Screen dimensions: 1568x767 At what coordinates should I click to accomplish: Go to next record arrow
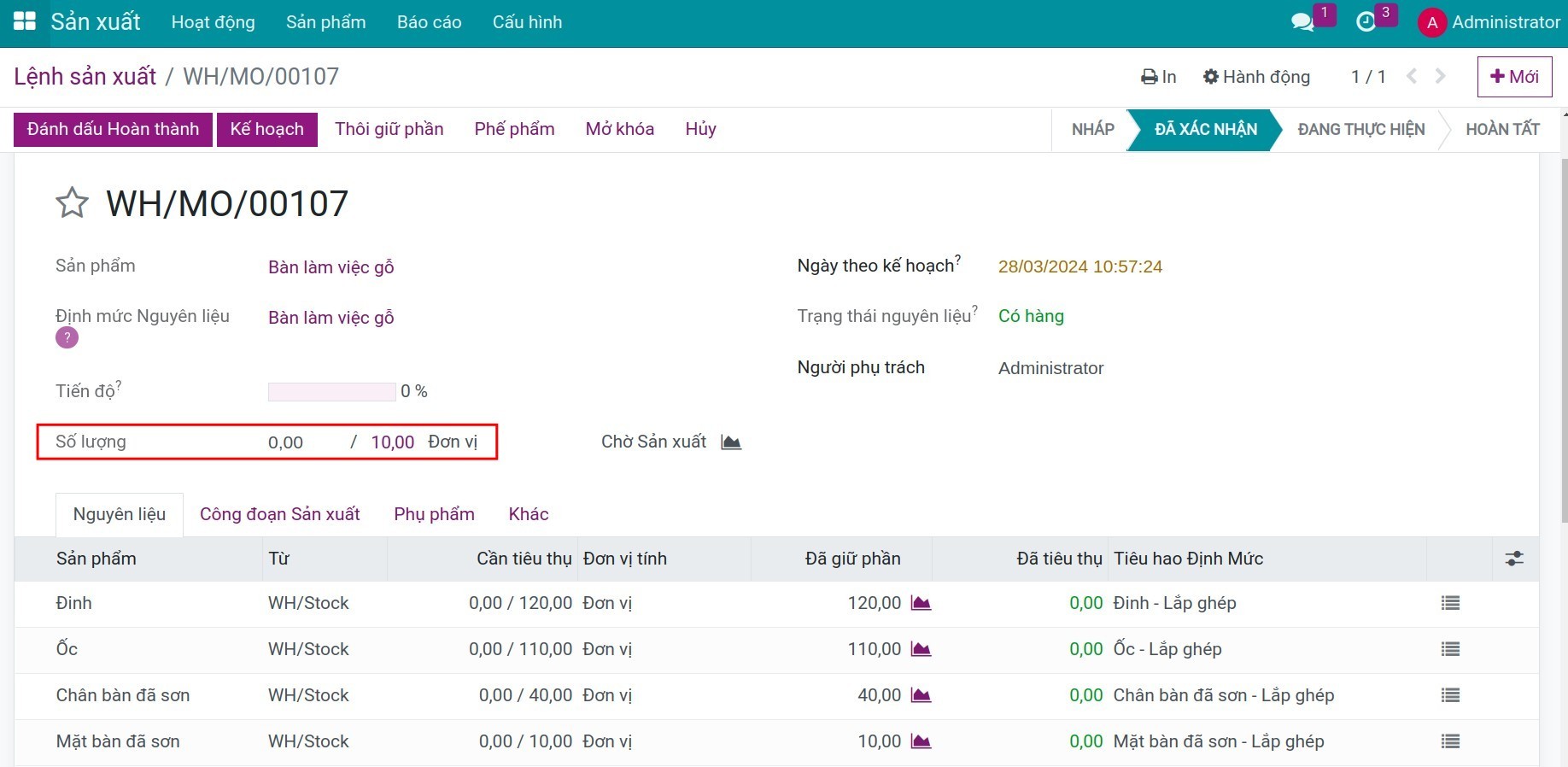[x=1441, y=76]
